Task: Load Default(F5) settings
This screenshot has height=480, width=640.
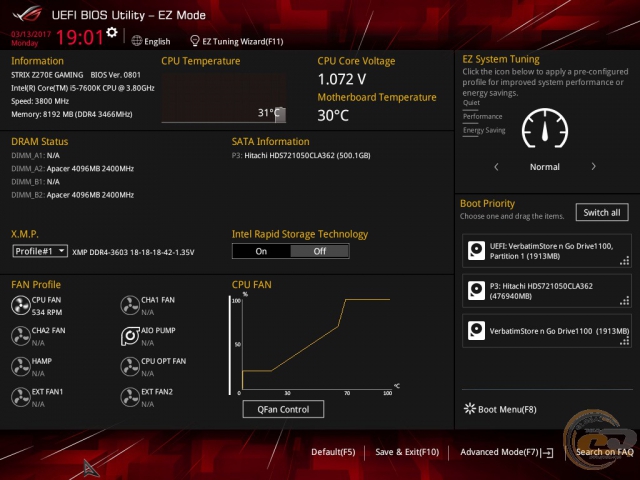Action: [333, 452]
